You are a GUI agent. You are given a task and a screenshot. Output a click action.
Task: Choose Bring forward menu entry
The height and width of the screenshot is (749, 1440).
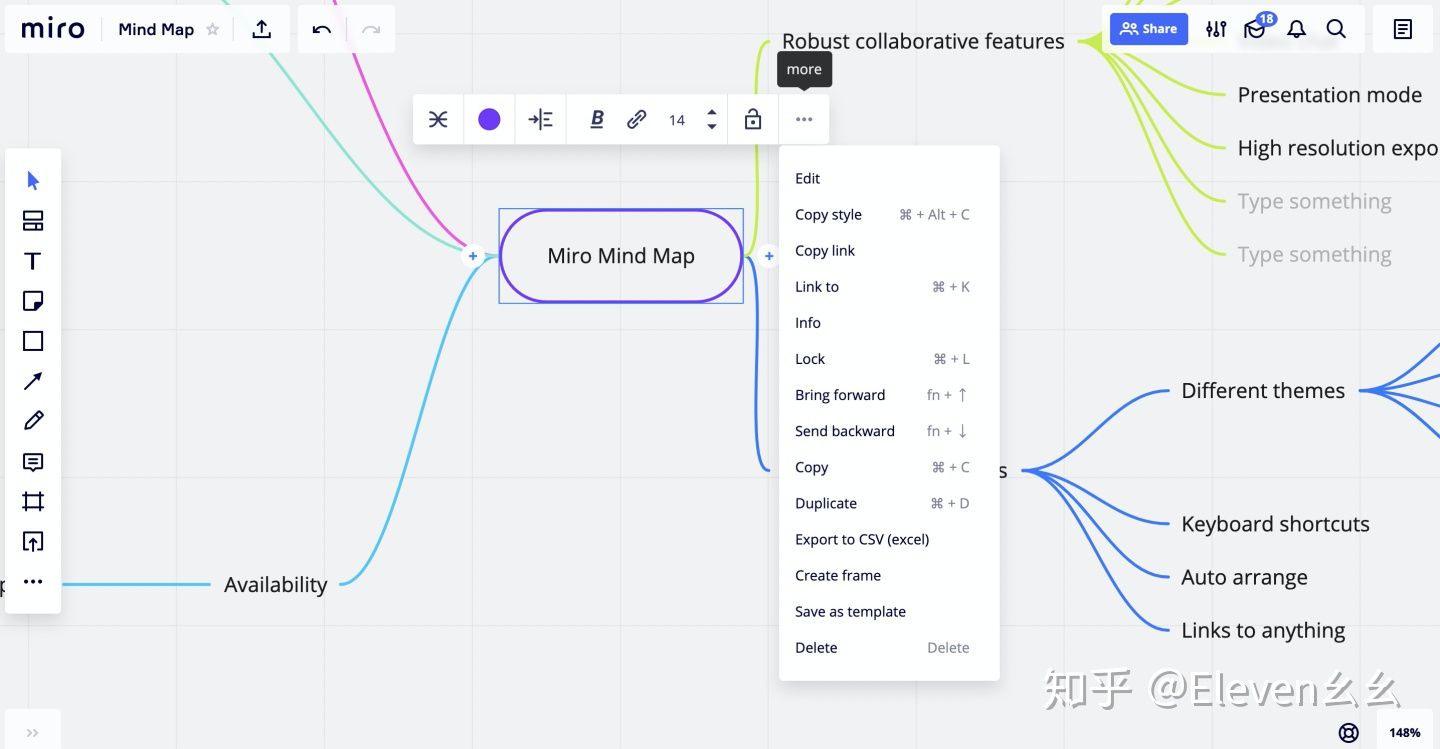coord(889,395)
